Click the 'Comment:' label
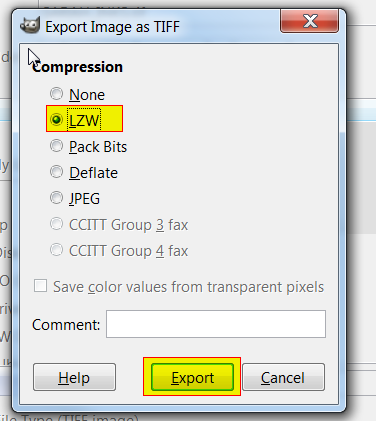376x421 pixels. click(66, 325)
